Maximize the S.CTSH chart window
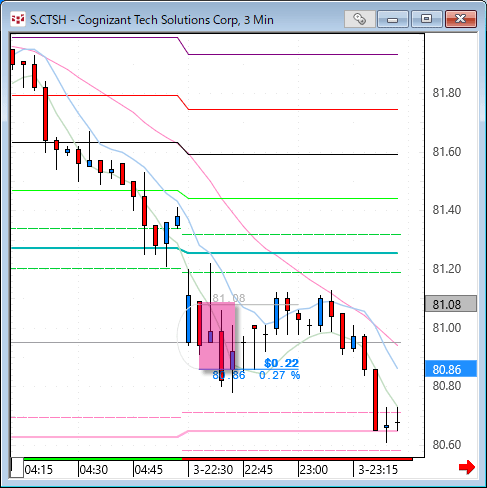Viewport: 487px width, 488px height. (x=426, y=19)
